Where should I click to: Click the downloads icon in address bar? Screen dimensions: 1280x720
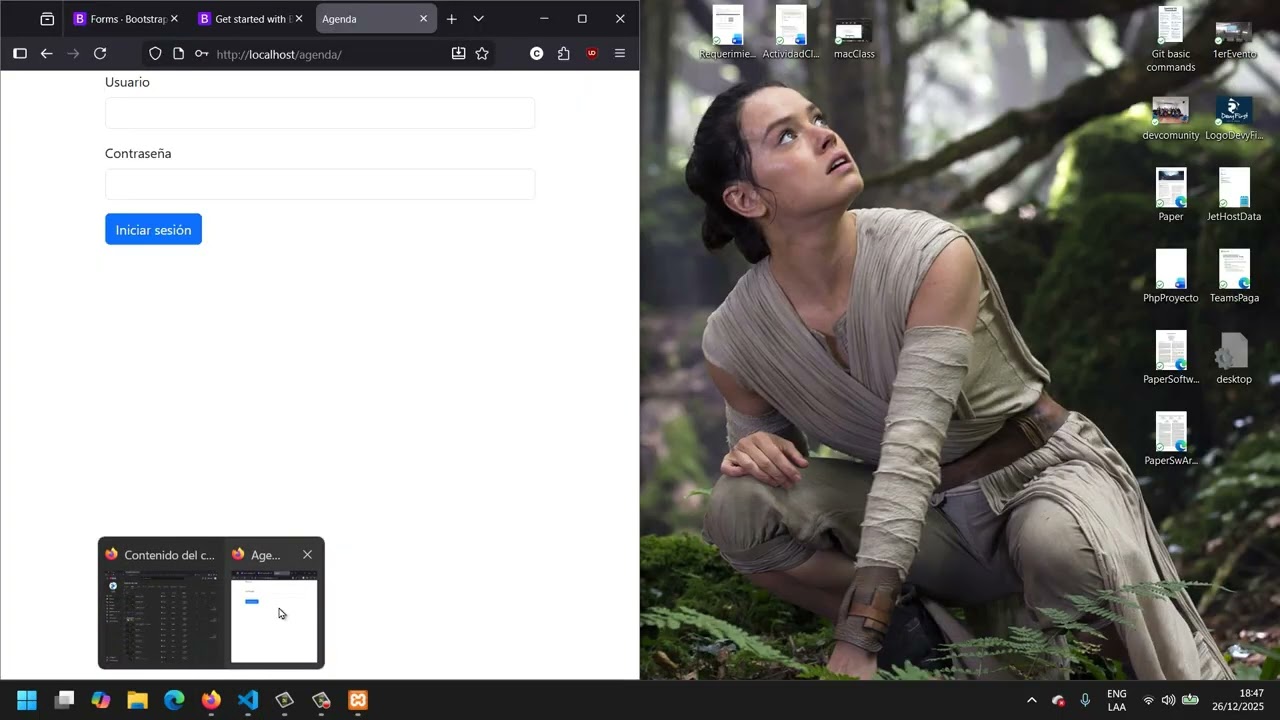(x=458, y=54)
